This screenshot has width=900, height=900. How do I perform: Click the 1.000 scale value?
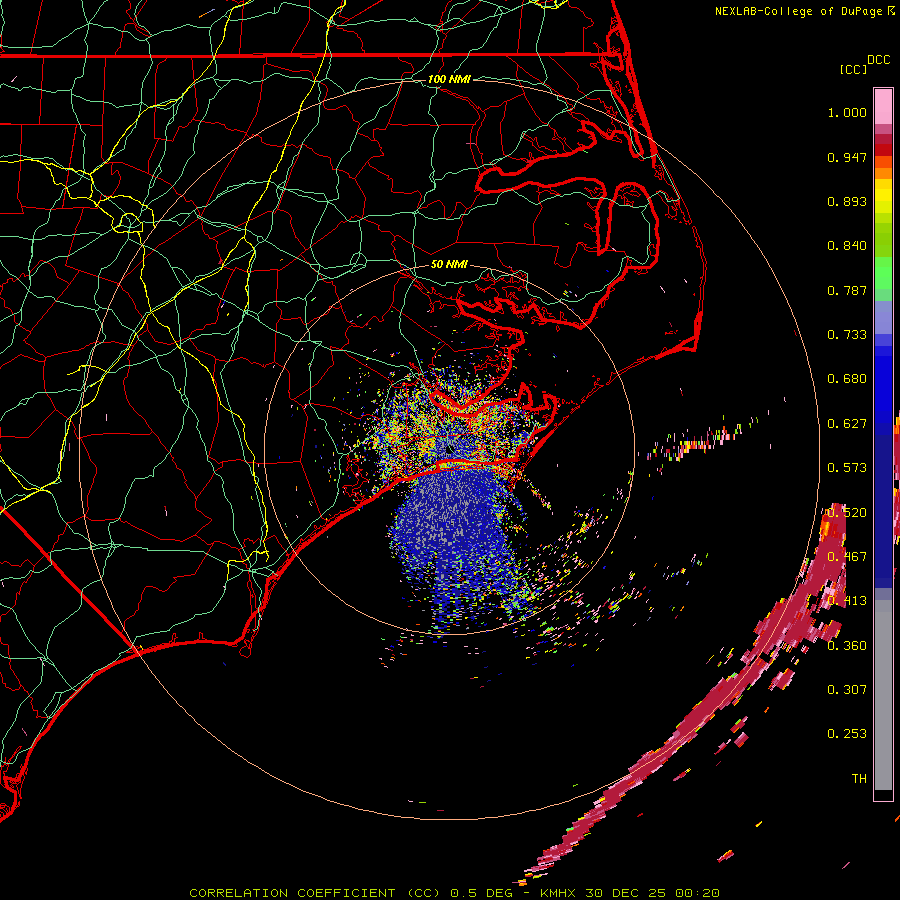point(847,112)
